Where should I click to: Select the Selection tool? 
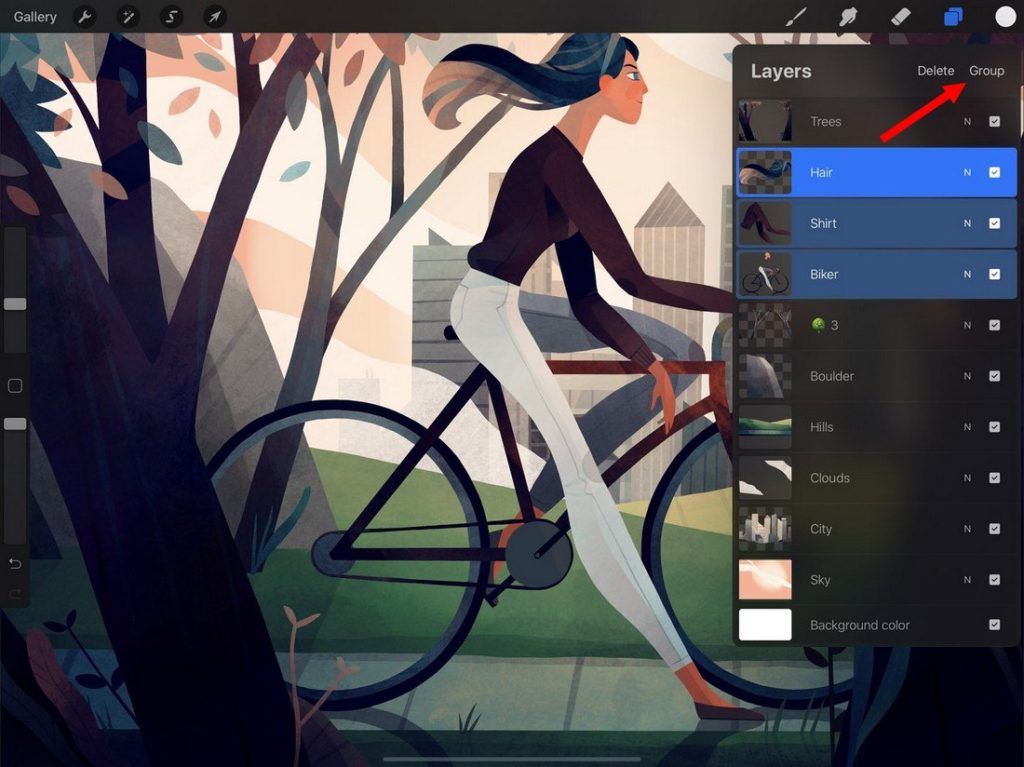(169, 16)
